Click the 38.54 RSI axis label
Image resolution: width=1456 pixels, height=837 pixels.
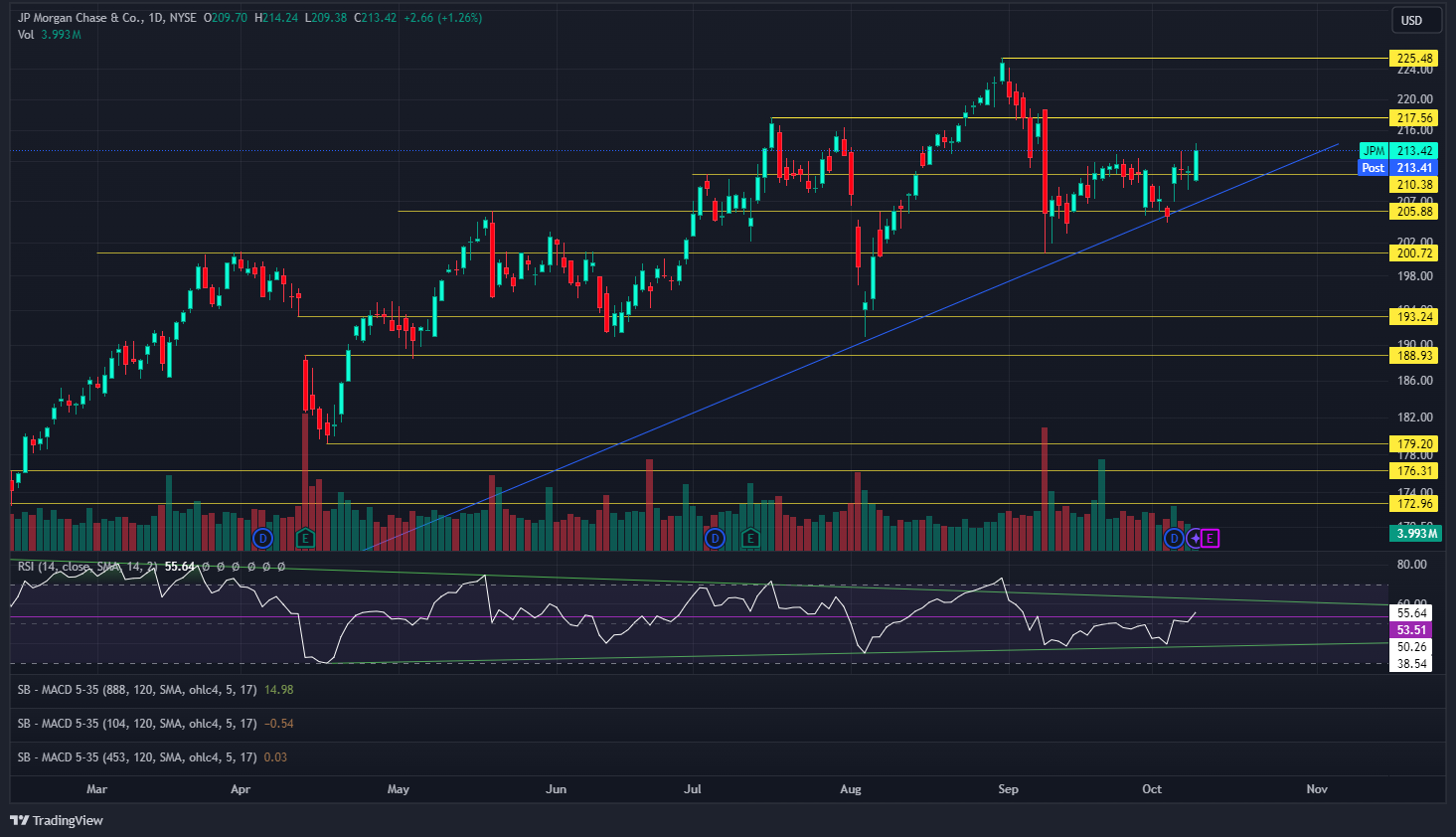pos(1411,664)
